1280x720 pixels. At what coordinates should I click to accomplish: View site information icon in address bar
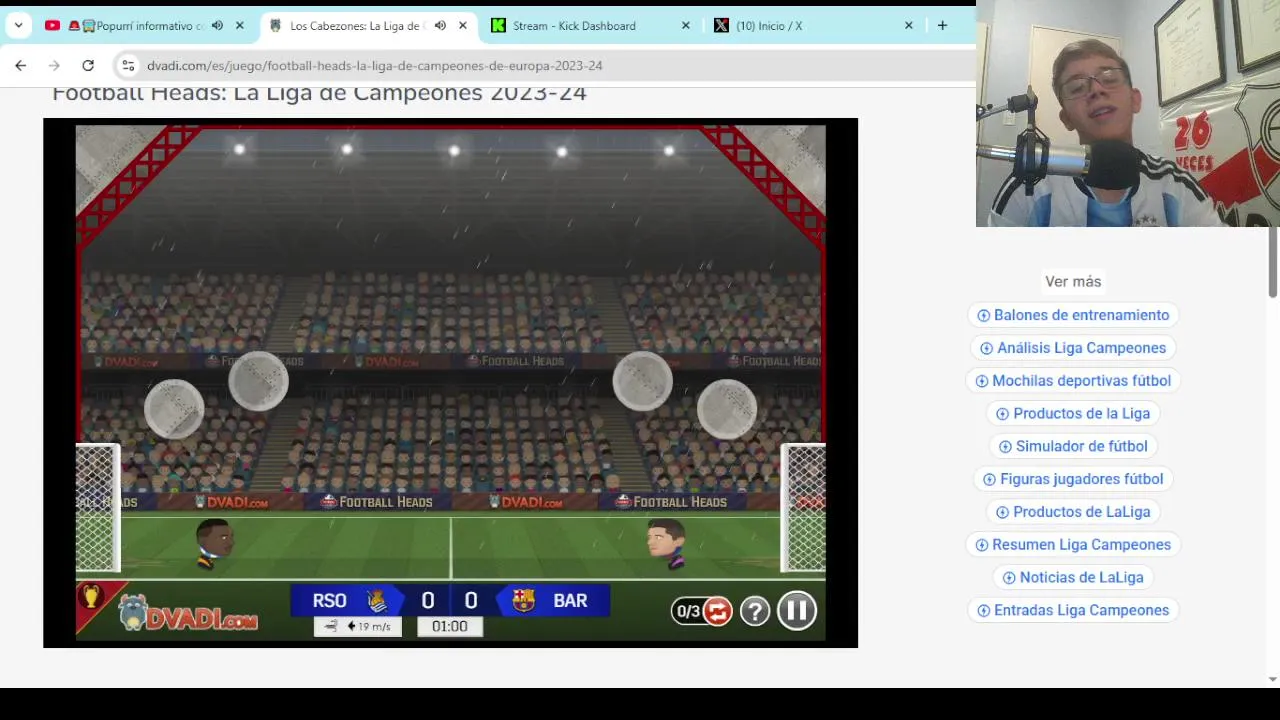[x=128, y=65]
